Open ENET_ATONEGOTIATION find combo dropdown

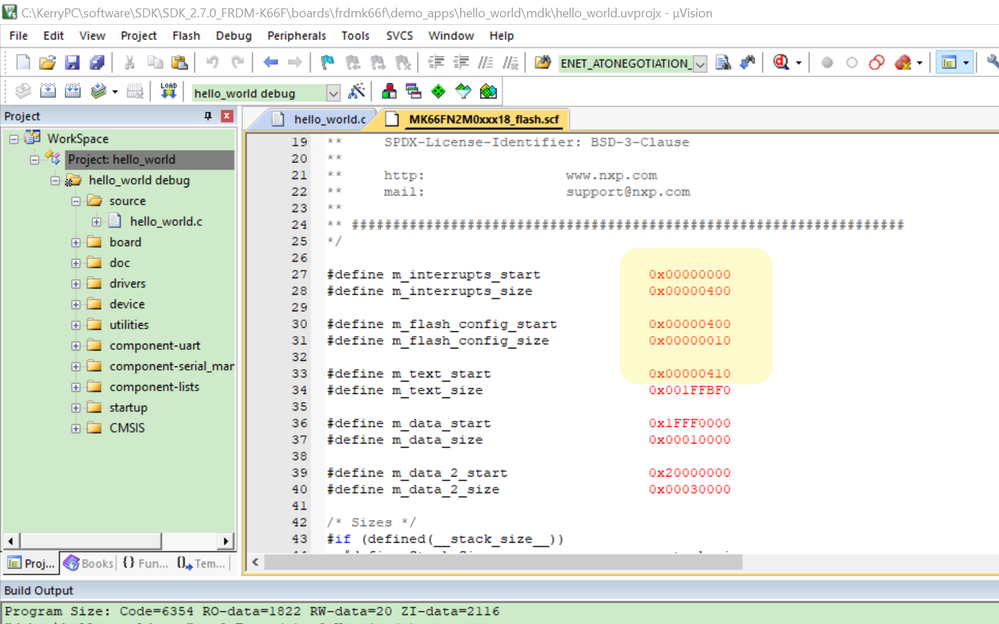[700, 64]
